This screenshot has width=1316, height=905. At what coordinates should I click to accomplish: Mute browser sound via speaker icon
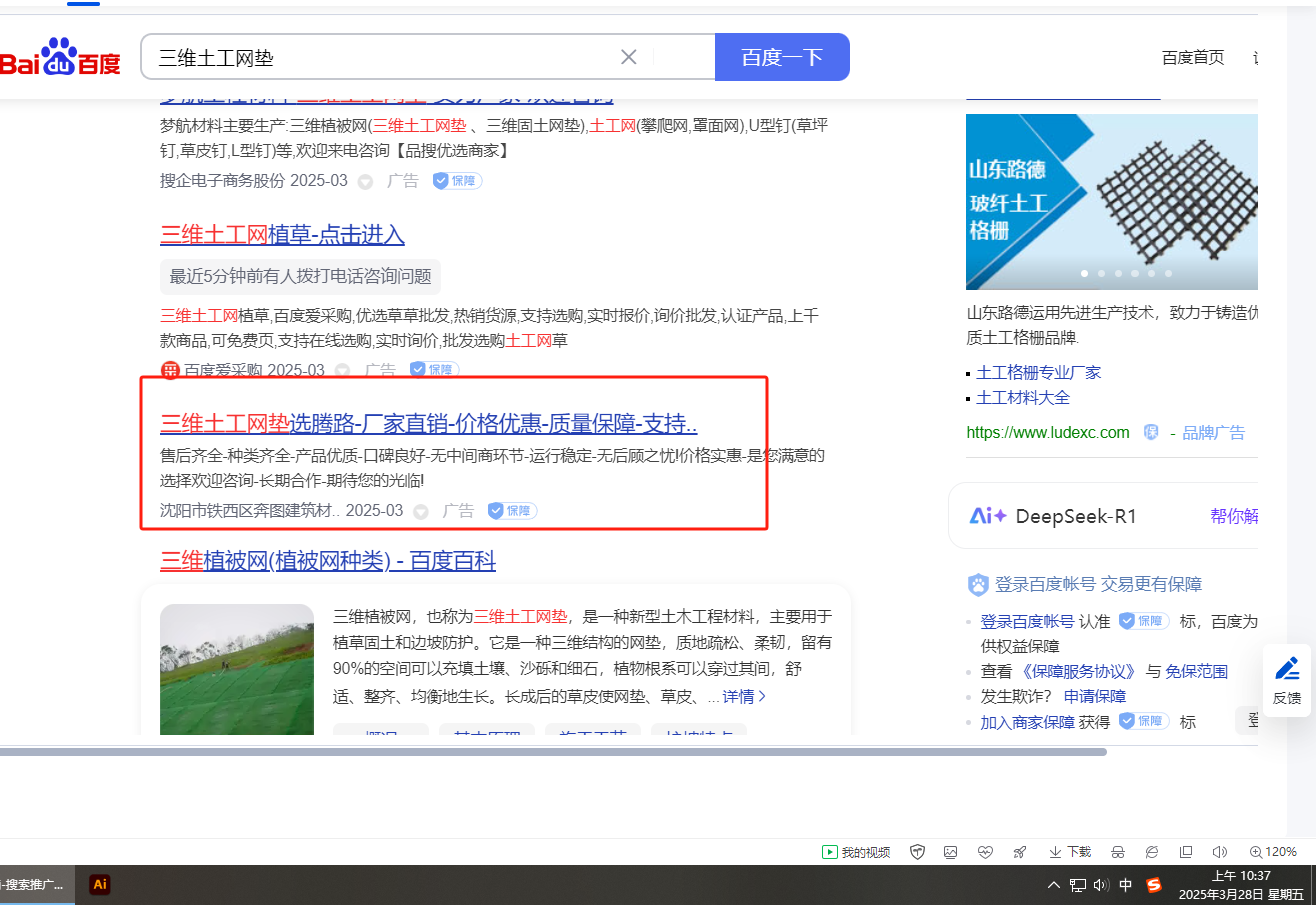coord(1219,852)
